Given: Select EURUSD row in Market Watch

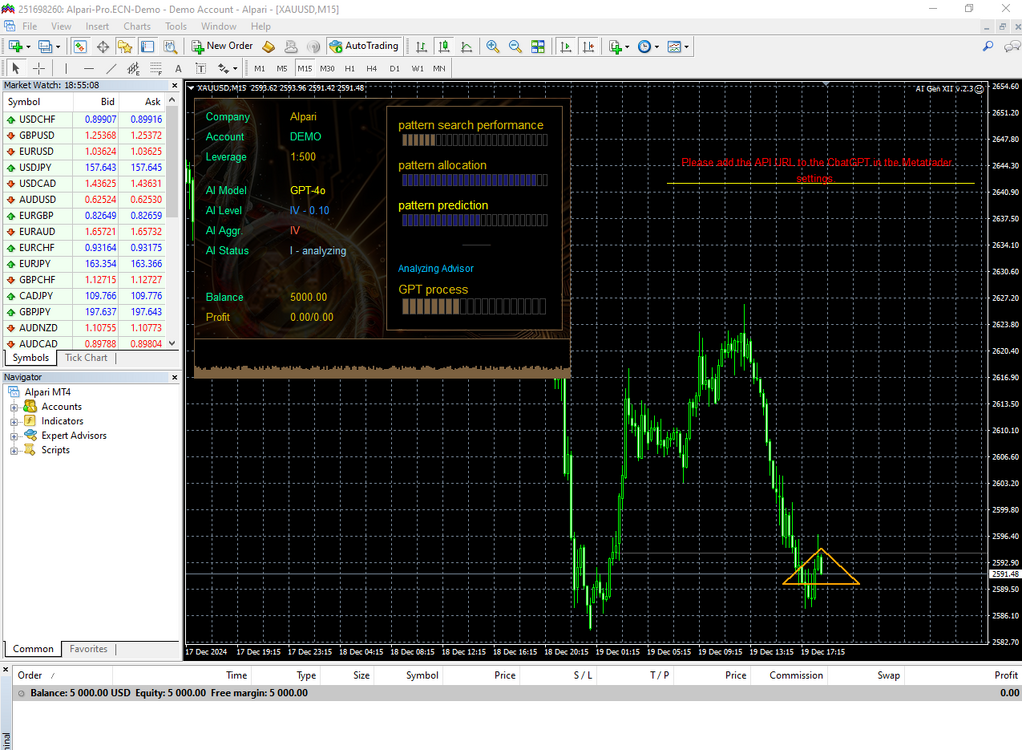Looking at the screenshot, I should [x=85, y=151].
